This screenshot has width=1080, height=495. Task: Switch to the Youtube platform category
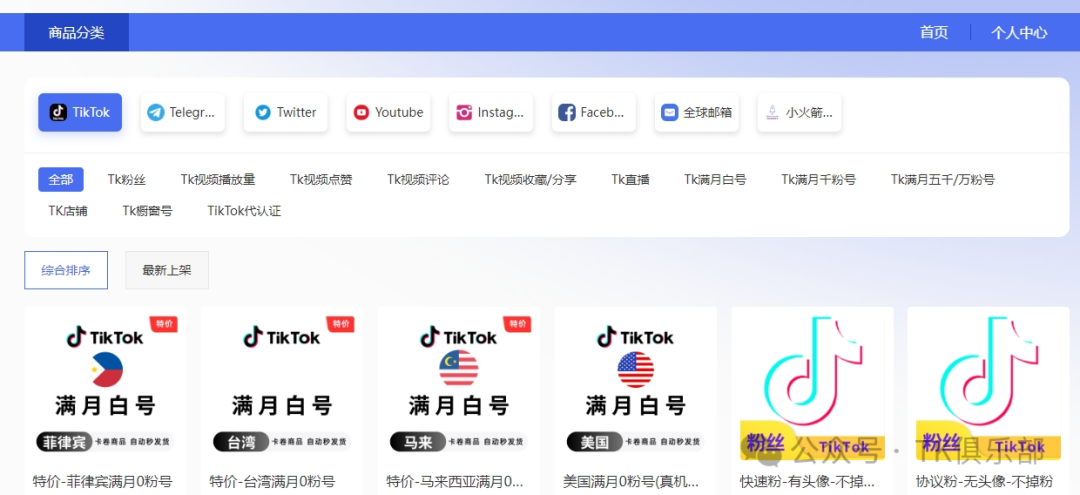[388, 112]
